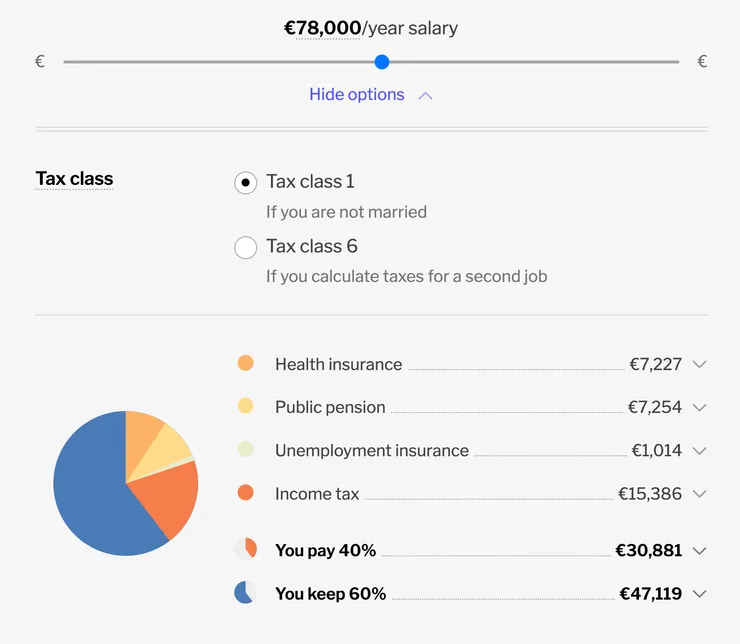Select the Tax class 6 radio button
The width and height of the screenshot is (740, 644).
tap(246, 248)
